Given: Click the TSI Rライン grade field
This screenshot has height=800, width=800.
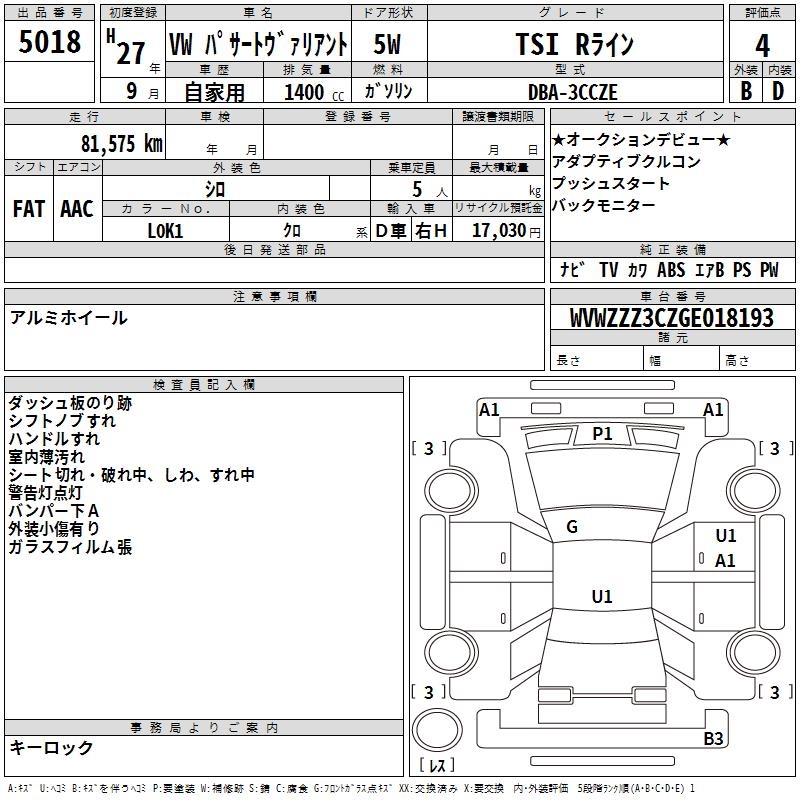Looking at the screenshot, I should 573,45.
